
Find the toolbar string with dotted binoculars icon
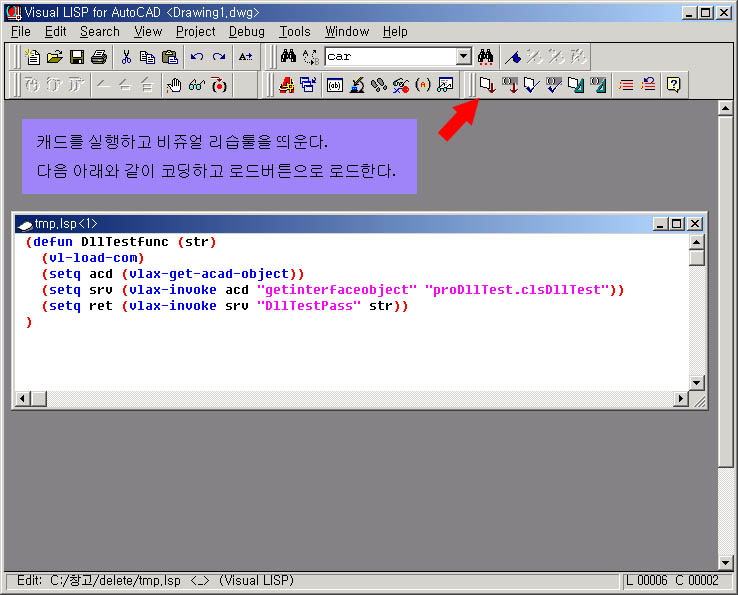pyautogui.click(x=485, y=56)
